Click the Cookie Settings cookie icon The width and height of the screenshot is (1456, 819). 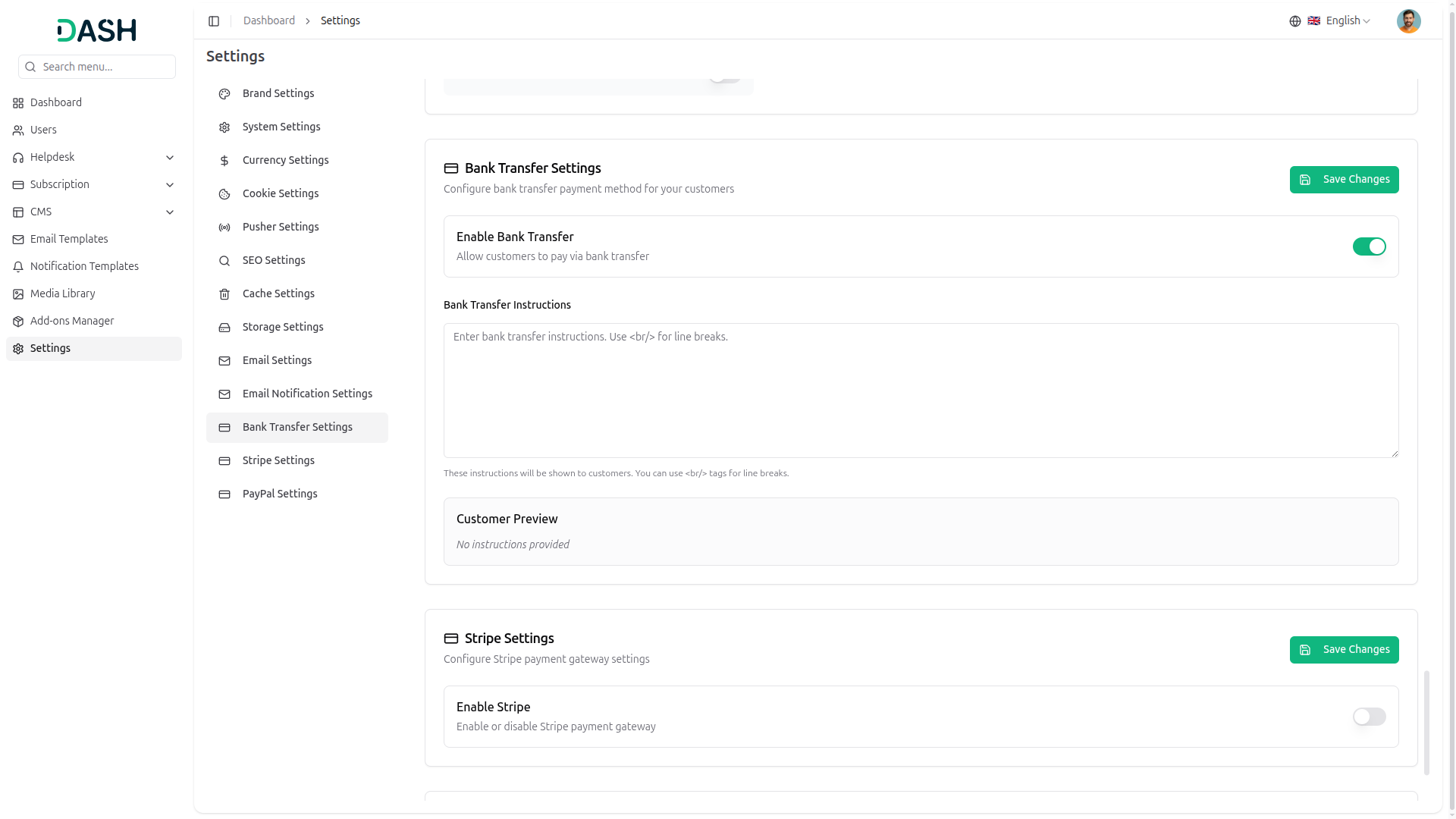[224, 194]
